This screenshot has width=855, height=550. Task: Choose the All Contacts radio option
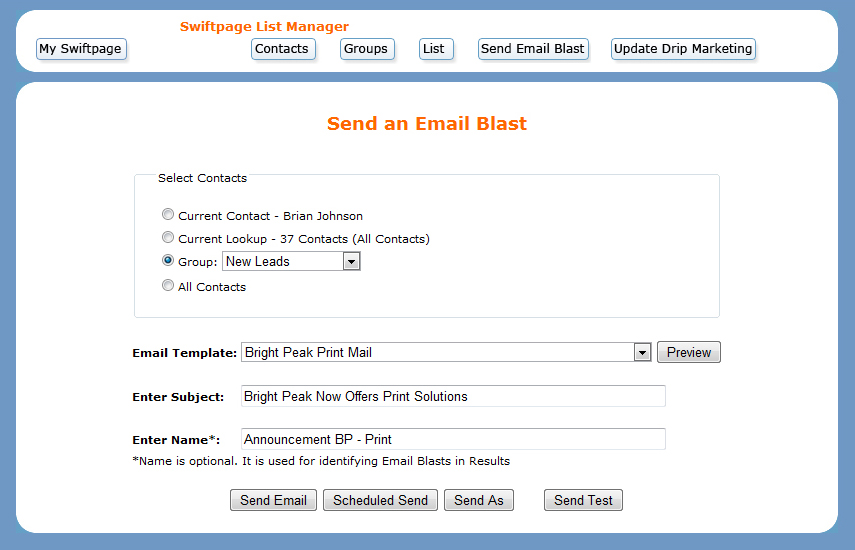pos(168,286)
